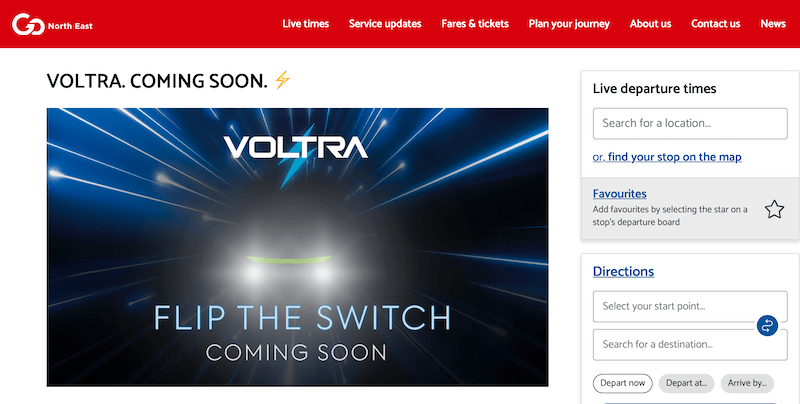Visit the News page
The height and width of the screenshot is (404, 800).
[773, 24]
